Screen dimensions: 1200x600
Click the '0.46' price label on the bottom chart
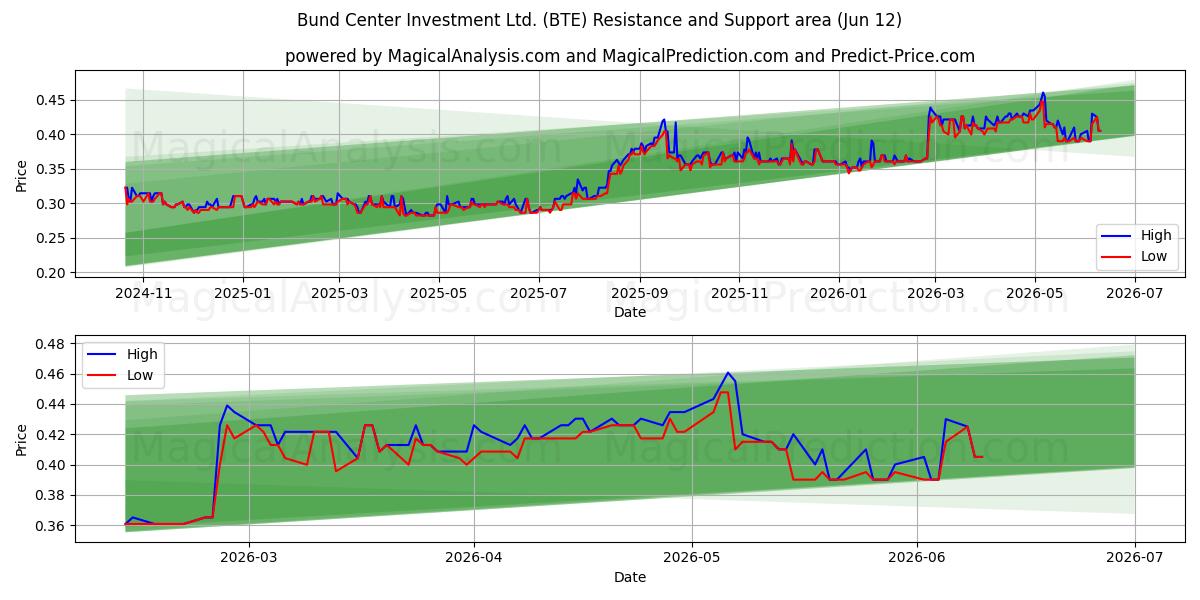[x=52, y=374]
